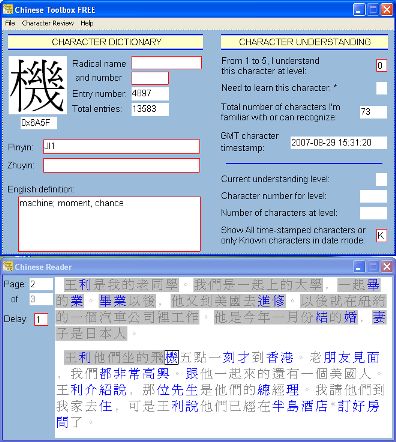Image resolution: width=396 pixels, height=442 pixels.
Task: Select the Radical name input field
Action: 166,63
